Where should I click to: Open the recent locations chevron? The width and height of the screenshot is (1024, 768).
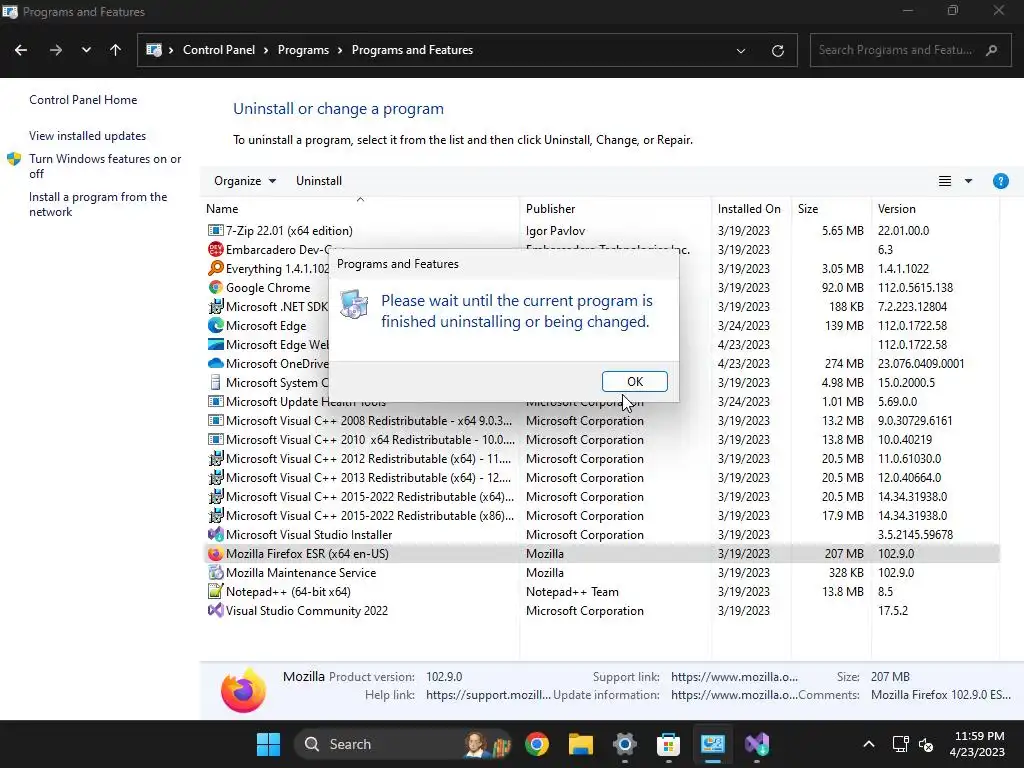point(86,50)
